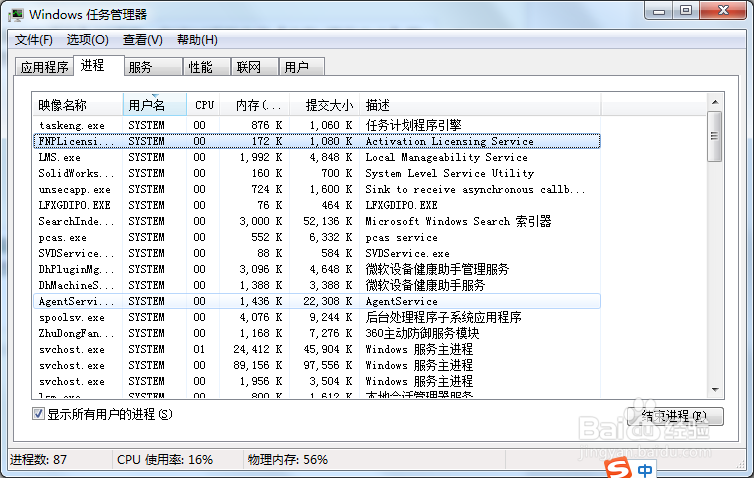This screenshot has height=478, width=754.
Task: Click description Local Manageability Service
Action: click(446, 157)
